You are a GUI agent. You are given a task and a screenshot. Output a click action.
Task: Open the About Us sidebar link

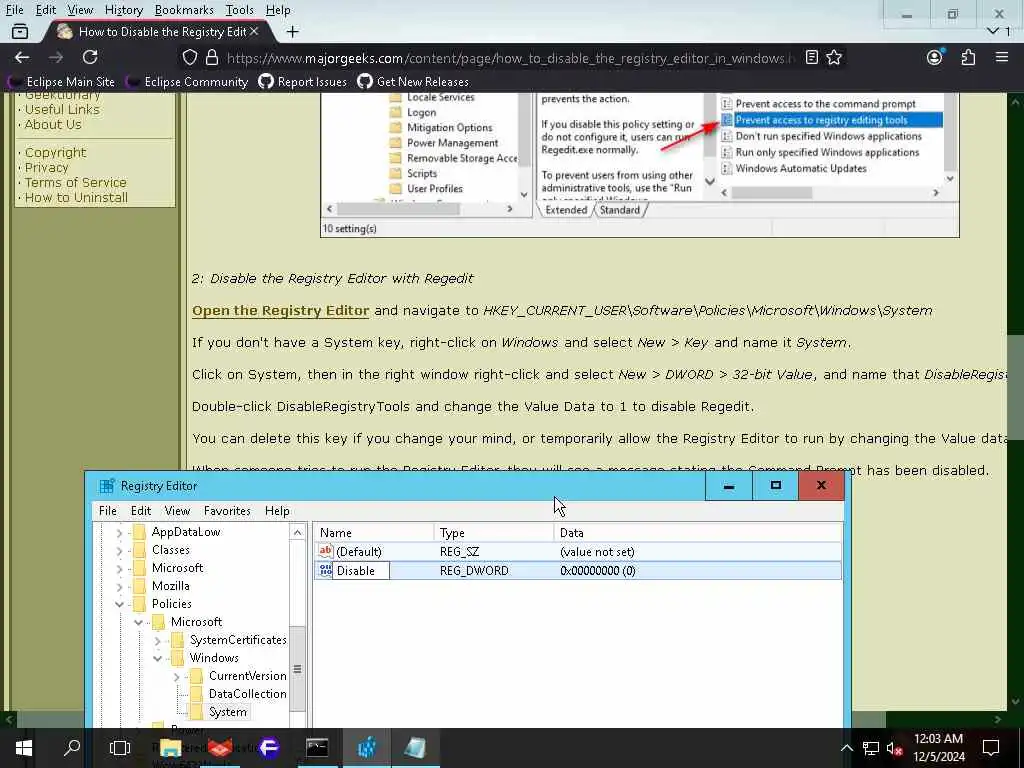[53, 125]
